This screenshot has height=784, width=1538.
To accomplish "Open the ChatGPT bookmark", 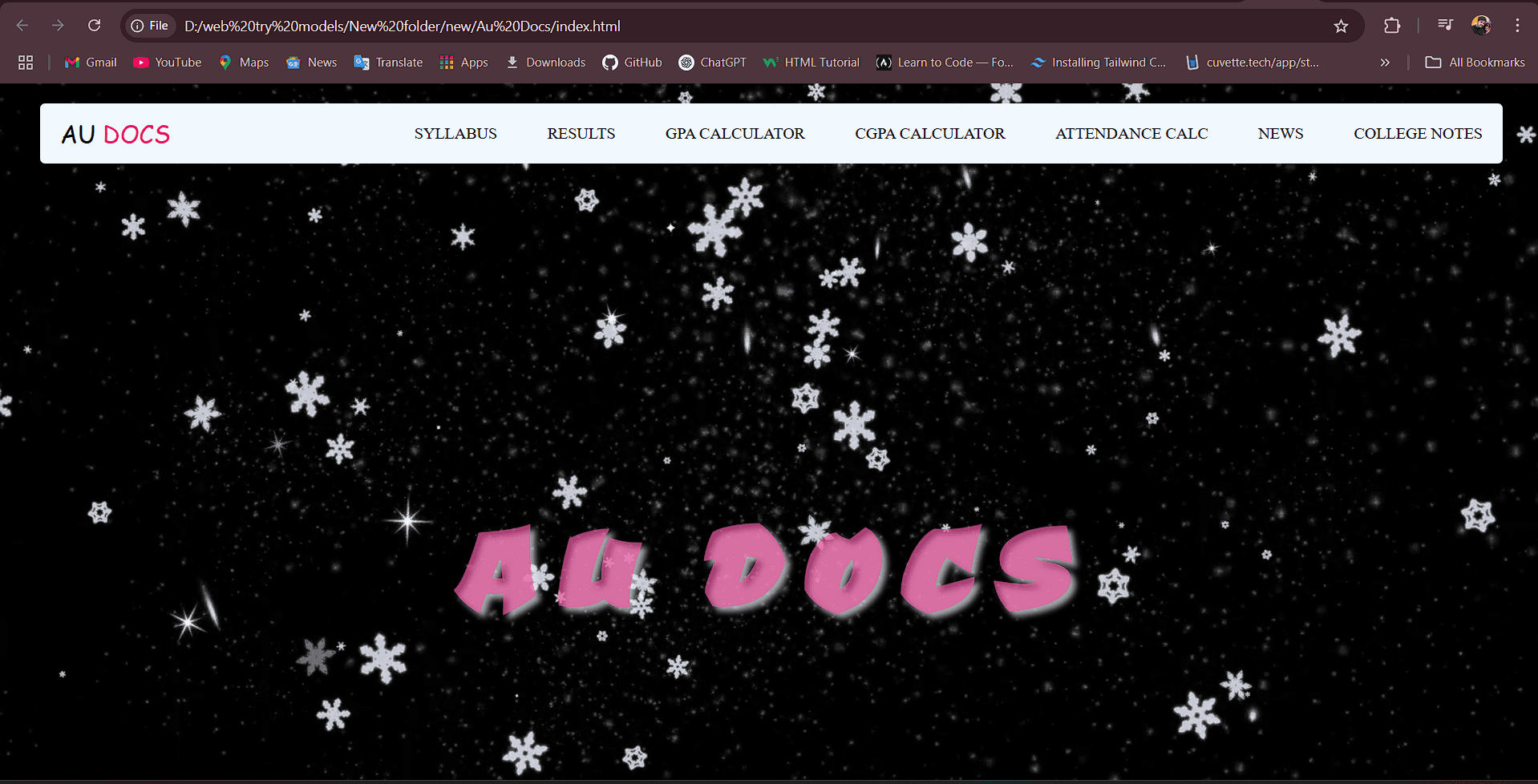I will tap(712, 63).
